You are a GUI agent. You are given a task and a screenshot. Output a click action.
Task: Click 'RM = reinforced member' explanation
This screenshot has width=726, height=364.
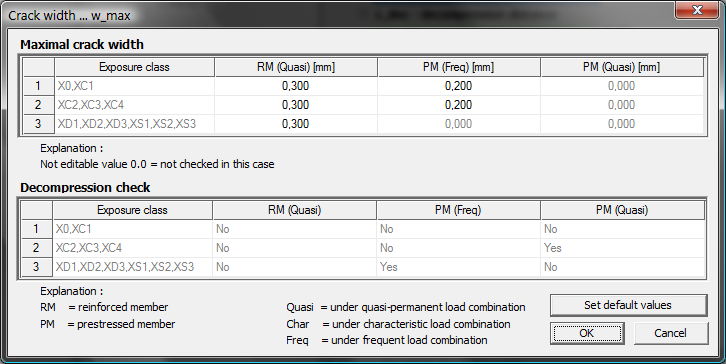pos(104,307)
